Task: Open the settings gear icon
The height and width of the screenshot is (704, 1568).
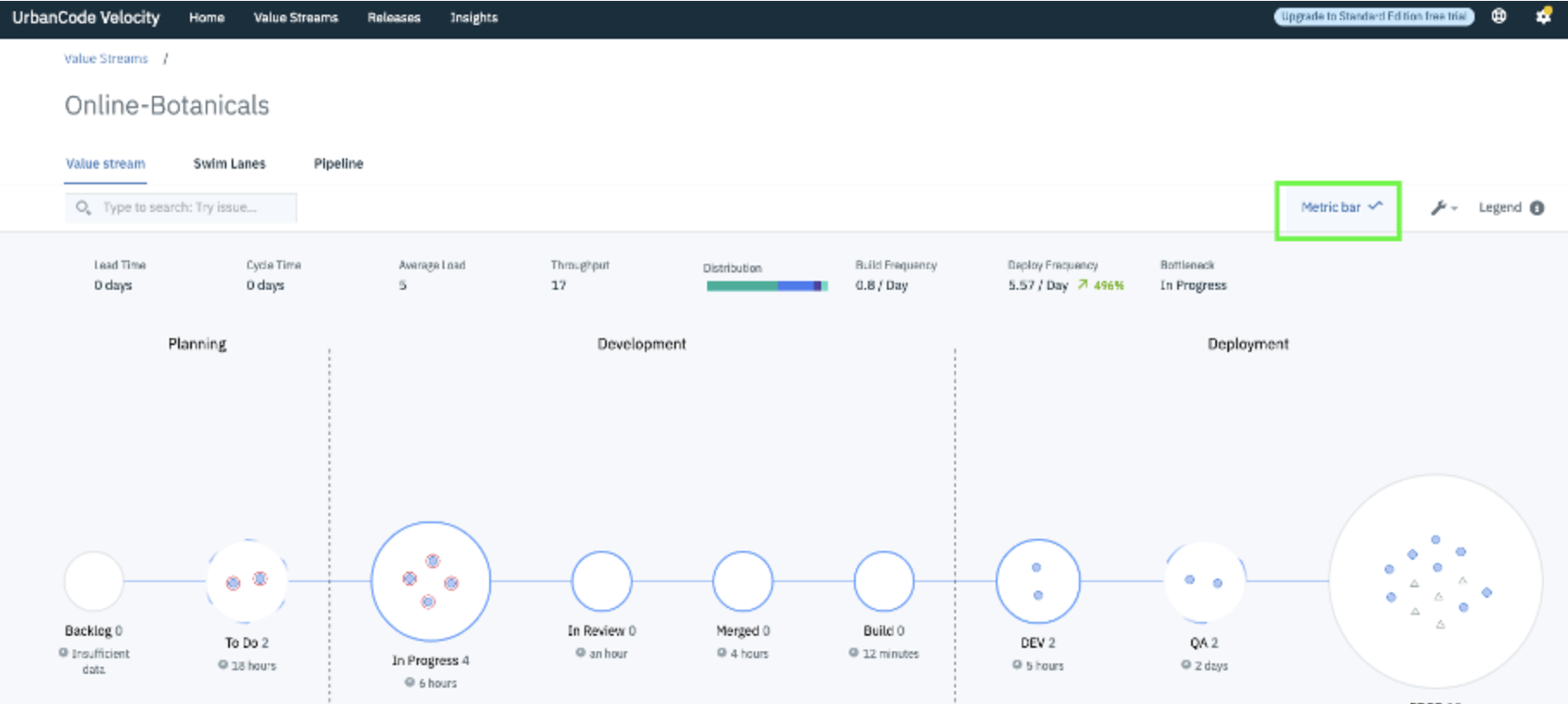Action: 1543,16
